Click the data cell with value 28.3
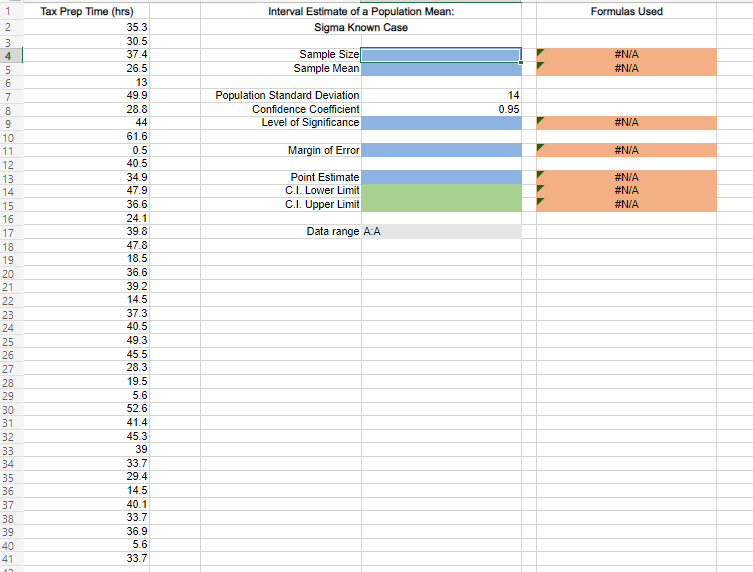Viewport: 753px width, 572px height. click(86, 367)
